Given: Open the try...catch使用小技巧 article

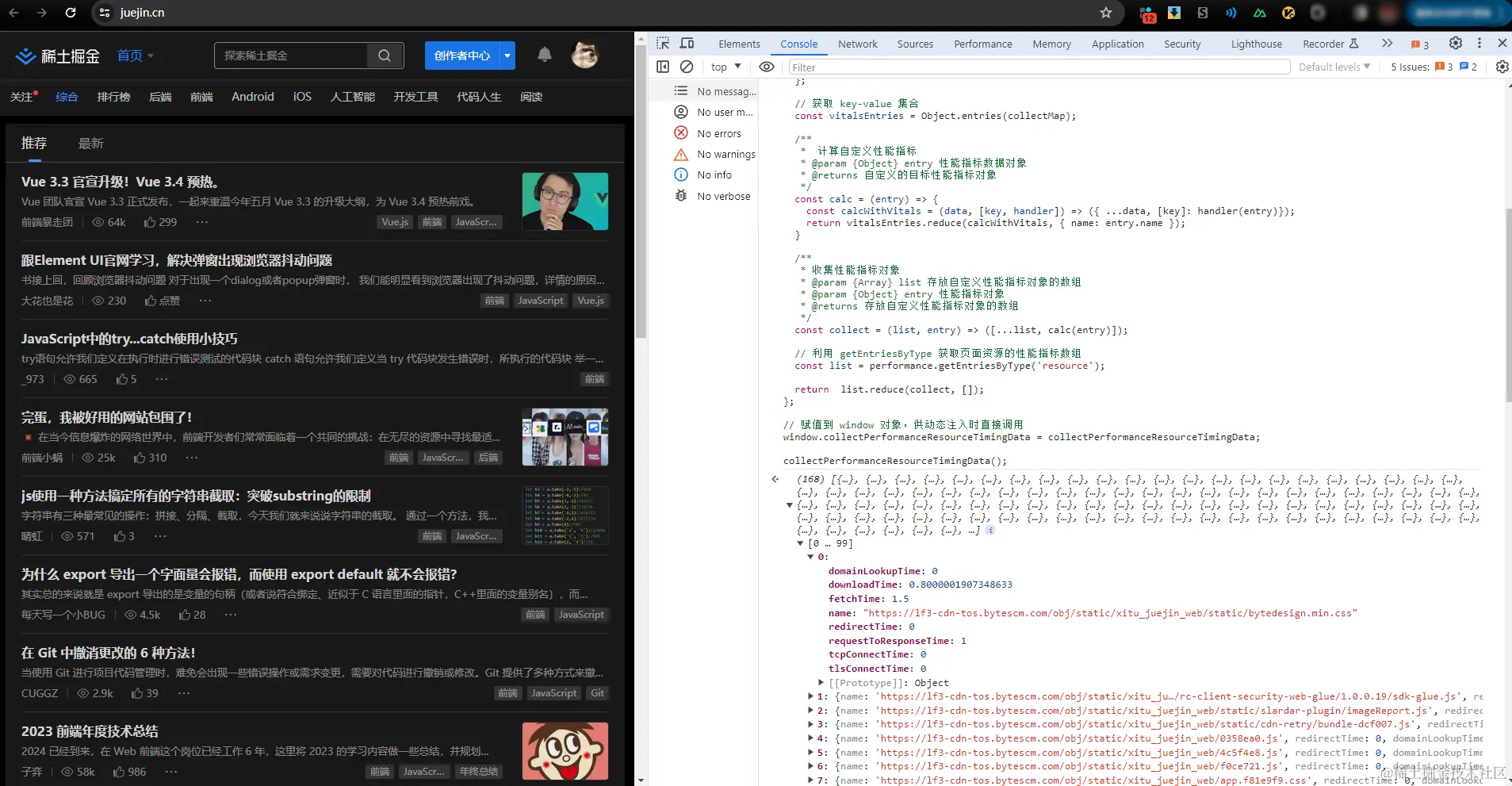Looking at the screenshot, I should click(129, 339).
